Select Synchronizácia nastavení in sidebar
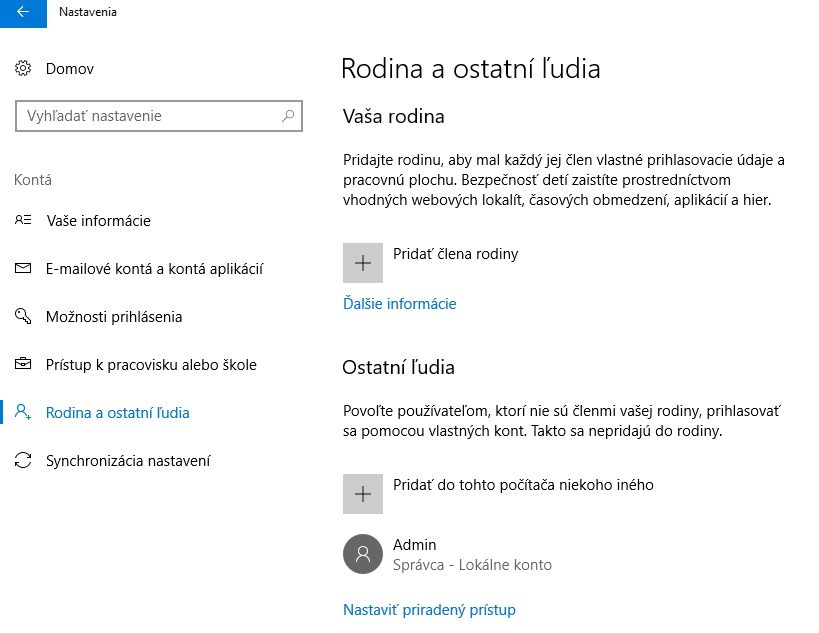Image resolution: width=819 pixels, height=633 pixels. pyautogui.click(x=128, y=461)
